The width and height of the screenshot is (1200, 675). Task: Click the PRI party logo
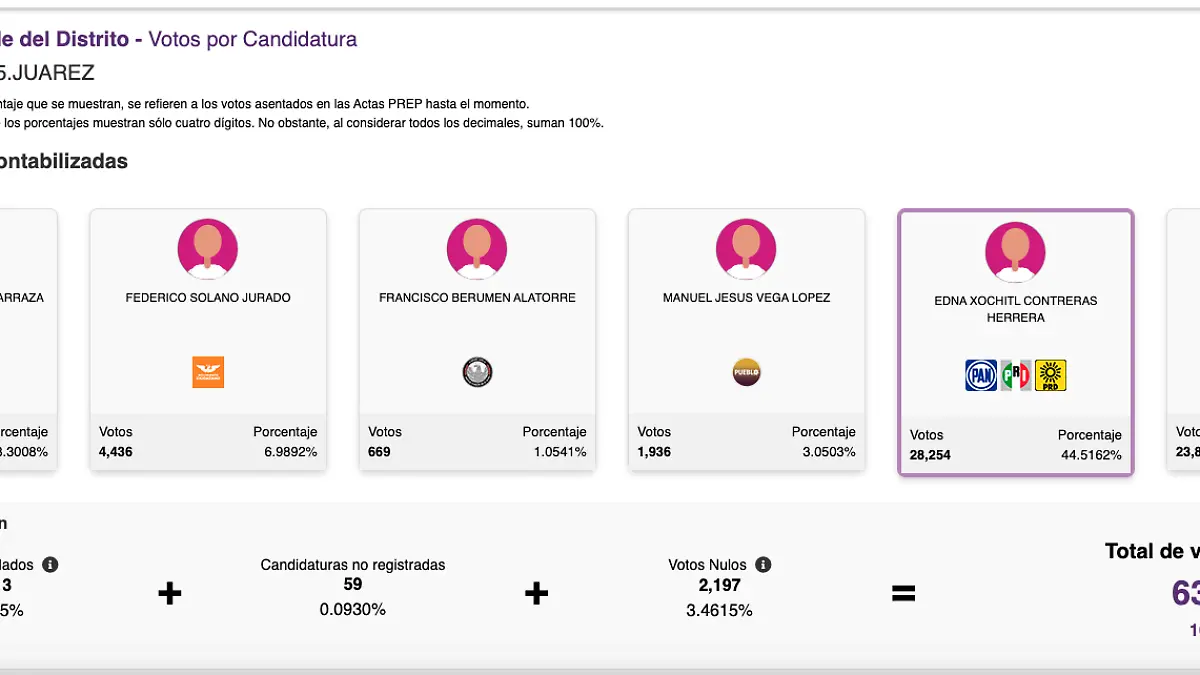[1016, 375]
